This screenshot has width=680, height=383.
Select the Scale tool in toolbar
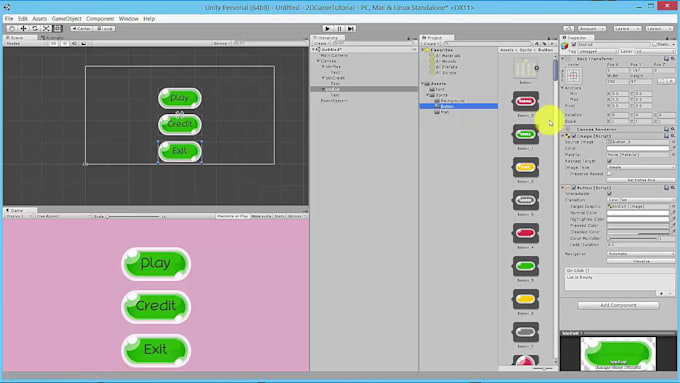pyautogui.click(x=46, y=29)
